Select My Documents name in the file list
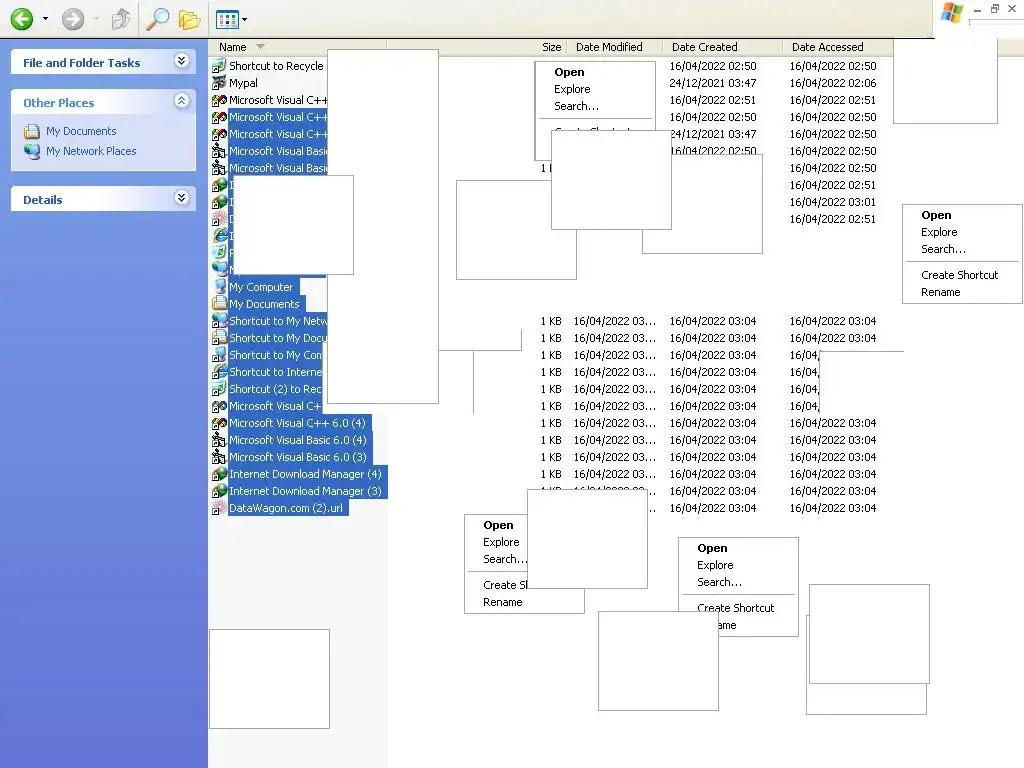This screenshot has width=1024, height=768. [x=264, y=304]
